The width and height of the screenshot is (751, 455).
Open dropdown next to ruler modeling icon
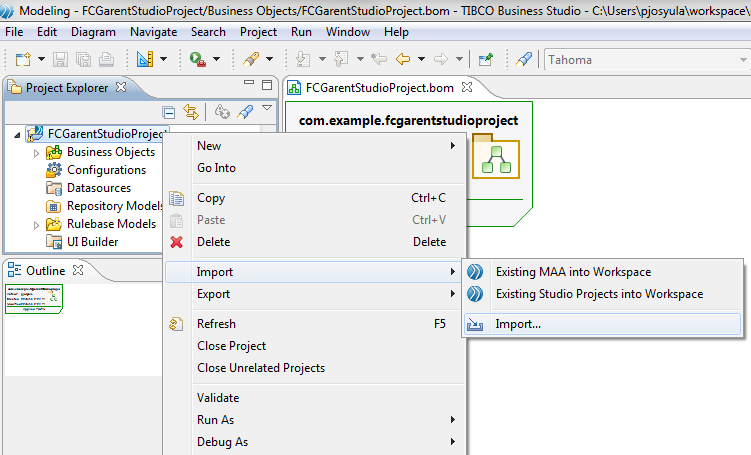(x=163, y=59)
